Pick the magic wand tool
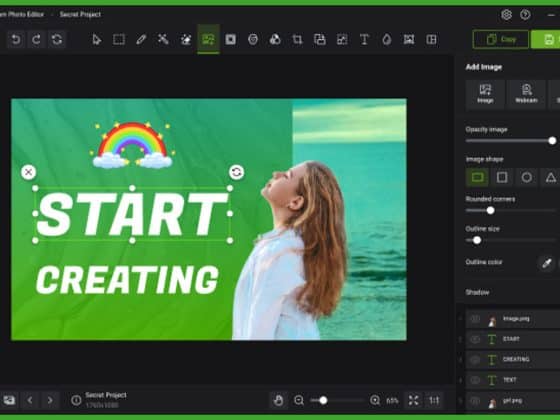560x420 pixels. 163,39
